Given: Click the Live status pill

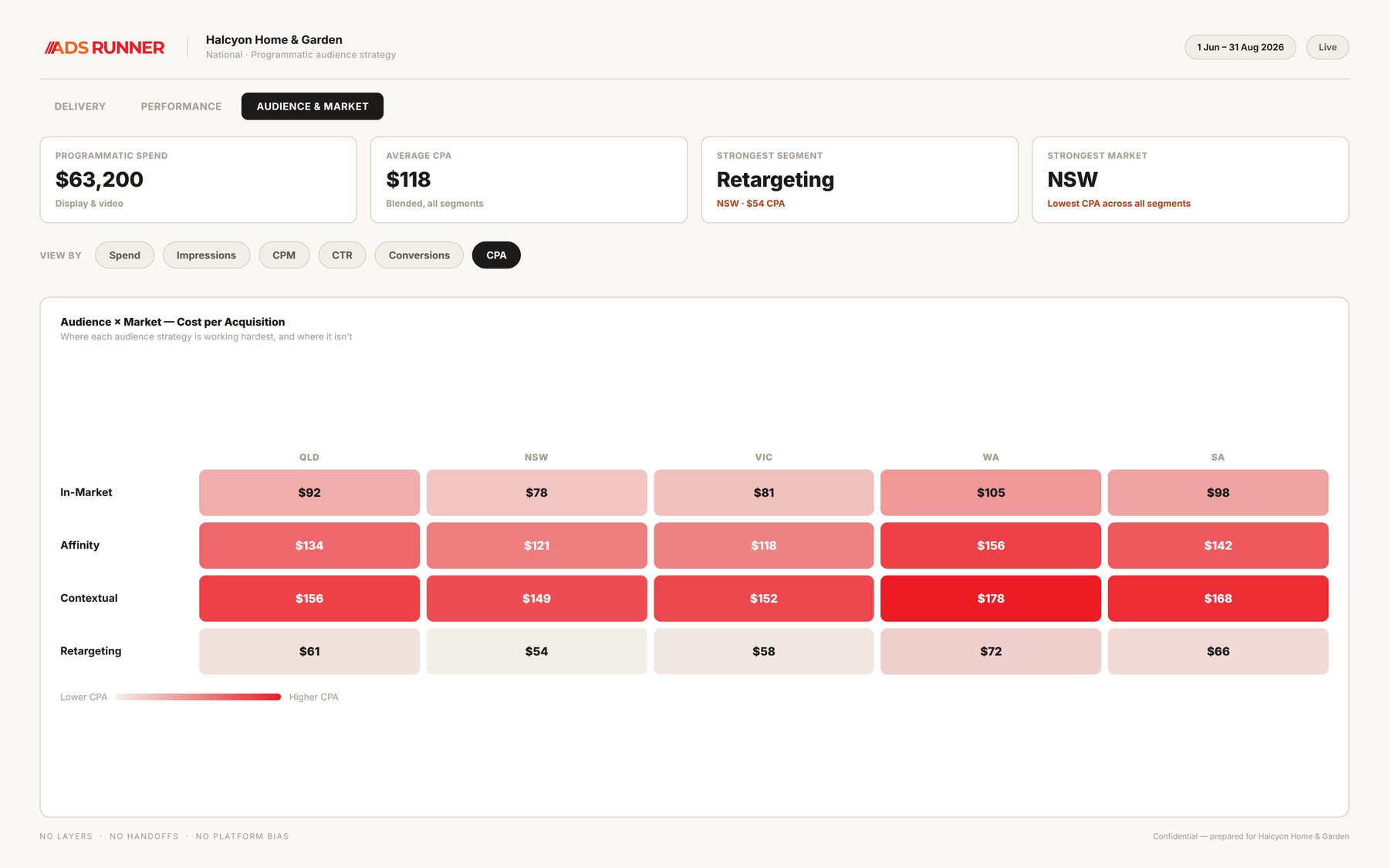Looking at the screenshot, I should pos(1327,47).
